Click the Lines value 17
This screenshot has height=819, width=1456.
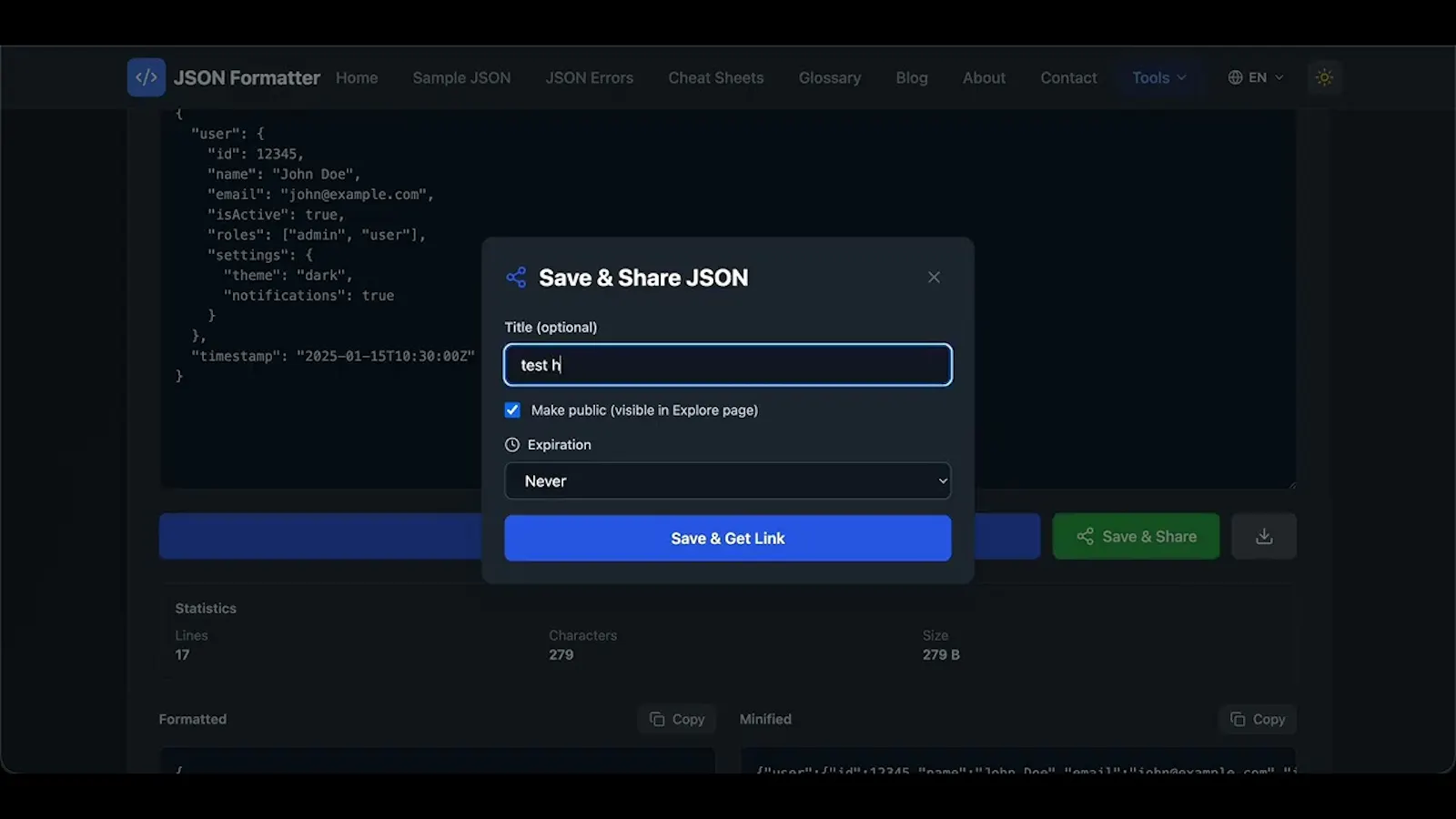(182, 654)
